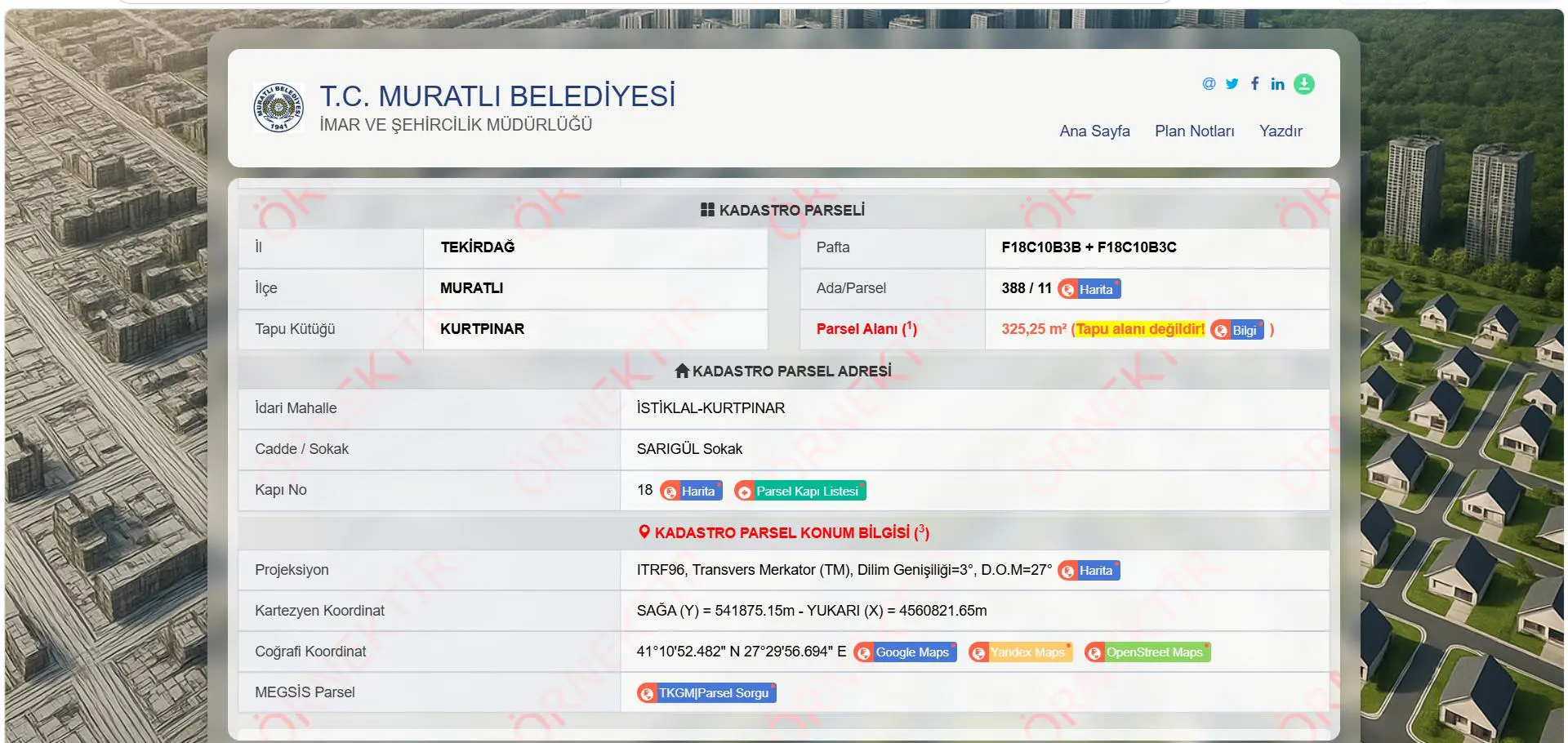Click the highlighted Tapu alanı değildir! warning

pos(1139,329)
